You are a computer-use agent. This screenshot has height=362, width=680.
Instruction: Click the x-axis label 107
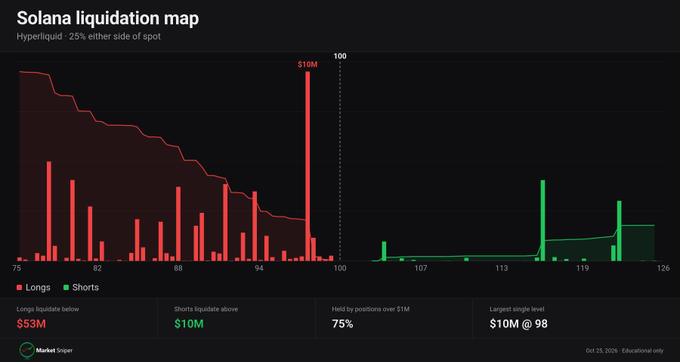click(421, 268)
